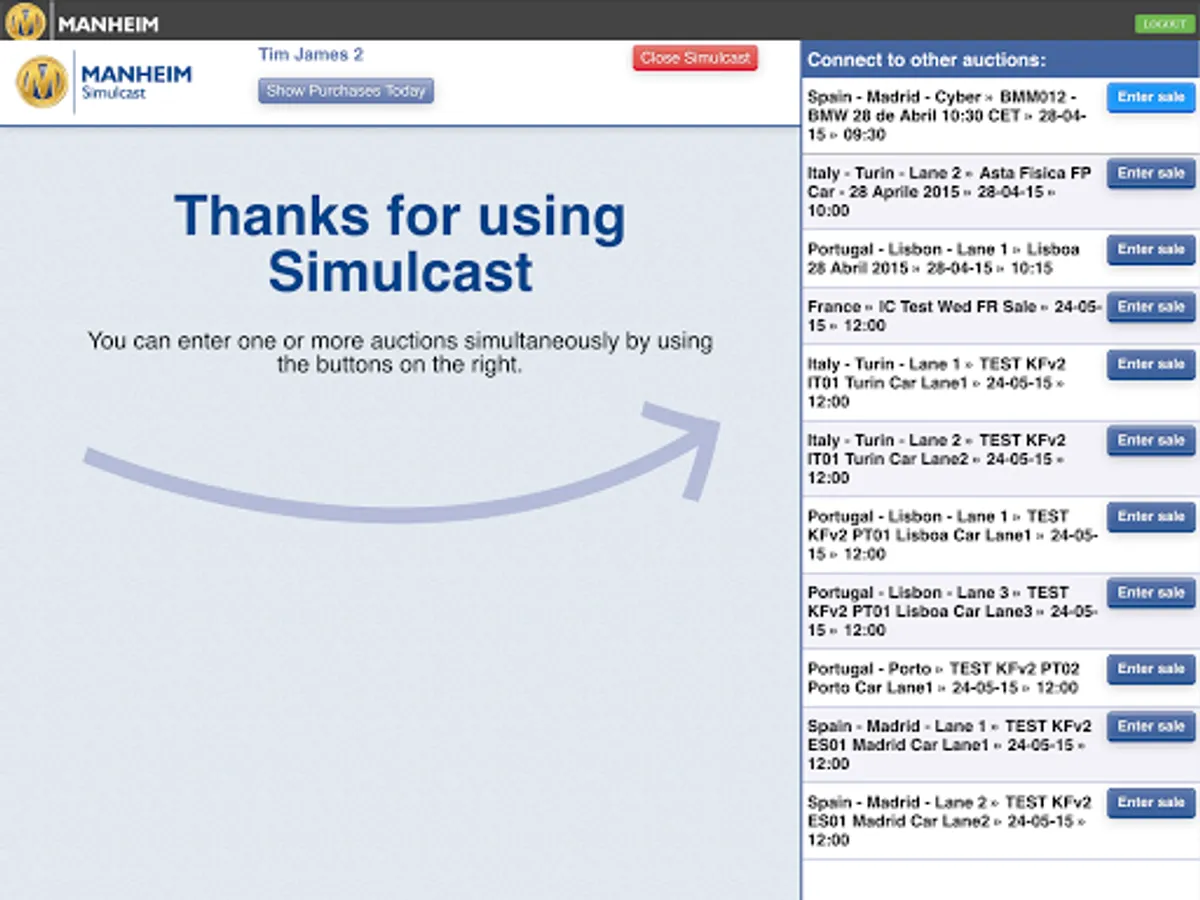Enter sale for Porto Car Lane1 TEST
Viewport: 1200px width, 900px height.
(1151, 668)
